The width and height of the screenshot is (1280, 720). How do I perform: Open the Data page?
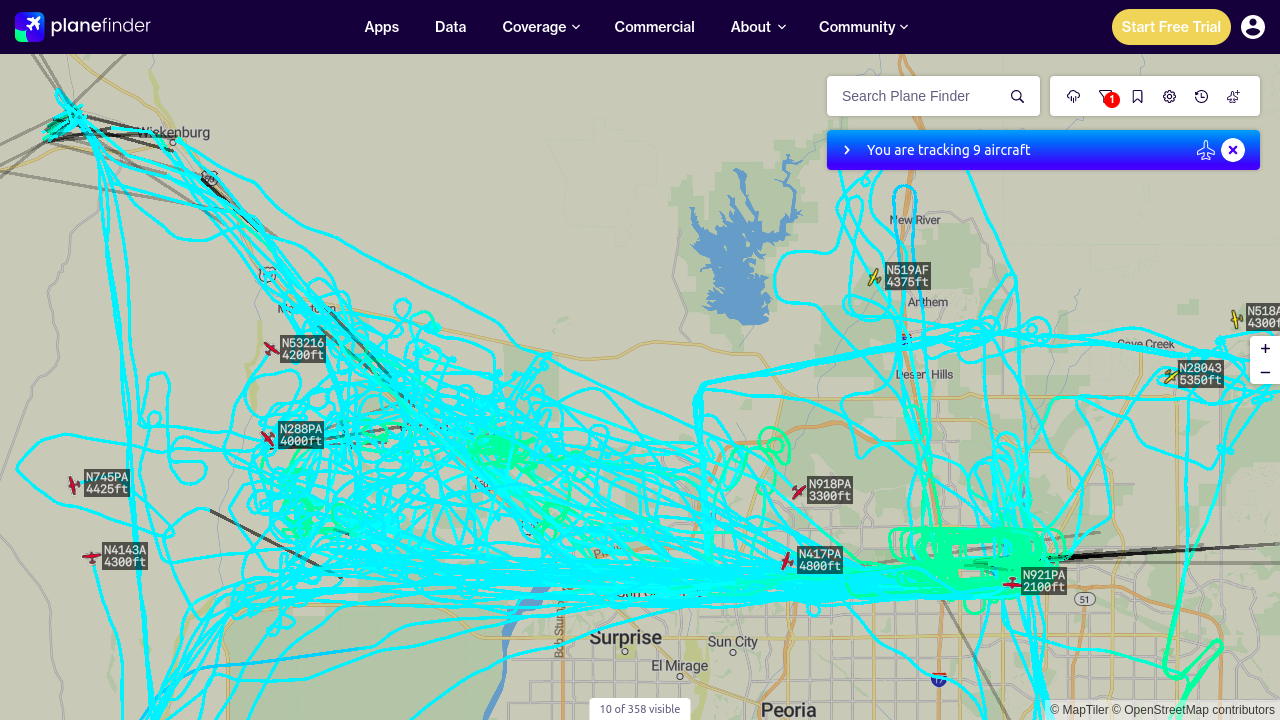(451, 27)
